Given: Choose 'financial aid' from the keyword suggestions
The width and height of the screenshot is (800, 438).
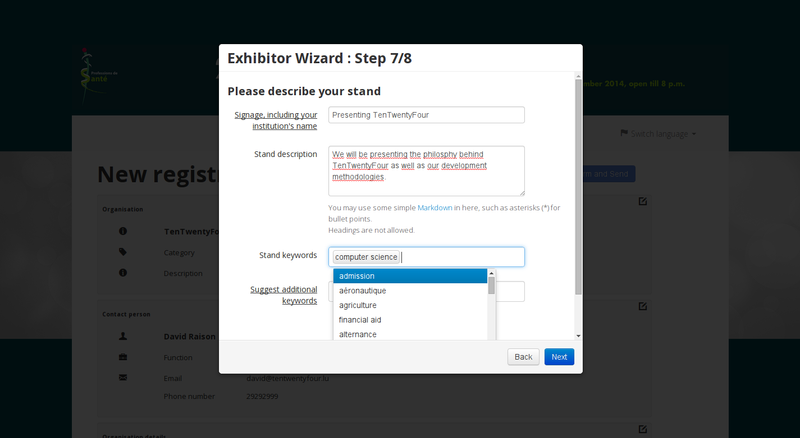Looking at the screenshot, I should [x=410, y=320].
